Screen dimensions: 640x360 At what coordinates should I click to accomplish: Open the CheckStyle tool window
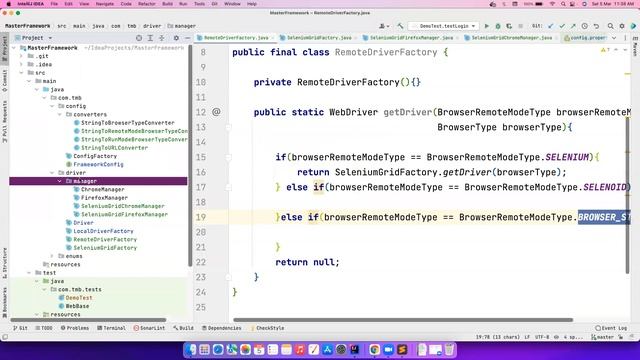pos(267,328)
